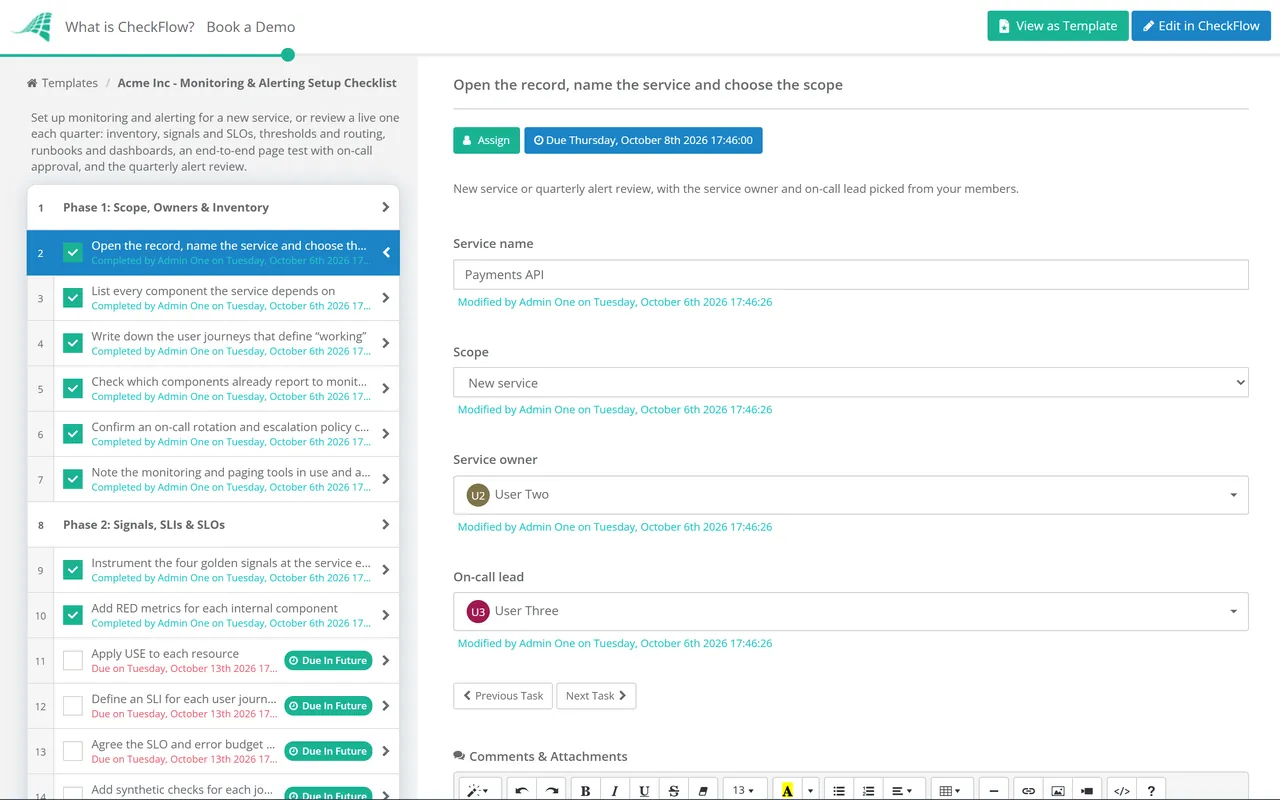
Task: Click the redo icon in comment editor
Action: (x=551, y=790)
